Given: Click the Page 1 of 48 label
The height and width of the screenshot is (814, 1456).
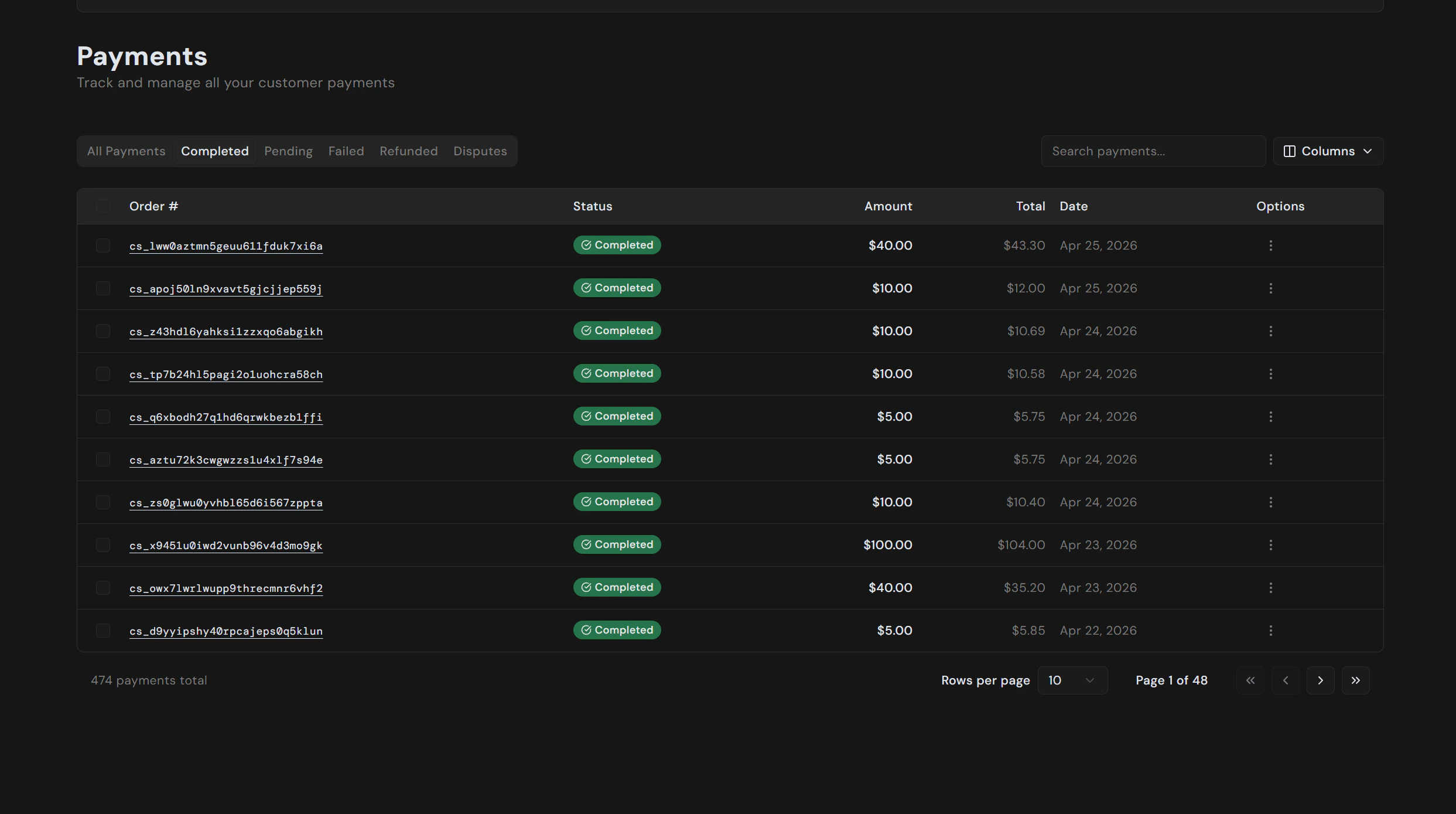Looking at the screenshot, I should tap(1171, 680).
